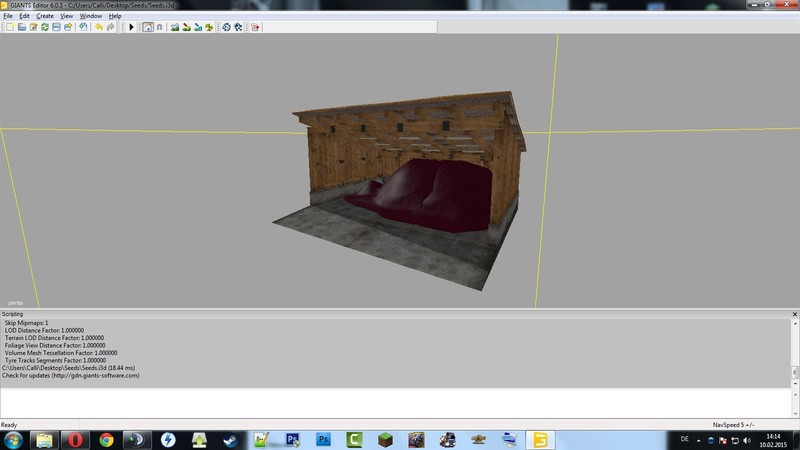Image resolution: width=800 pixels, height=450 pixels.
Task: Open the Window menu
Action: (91, 16)
